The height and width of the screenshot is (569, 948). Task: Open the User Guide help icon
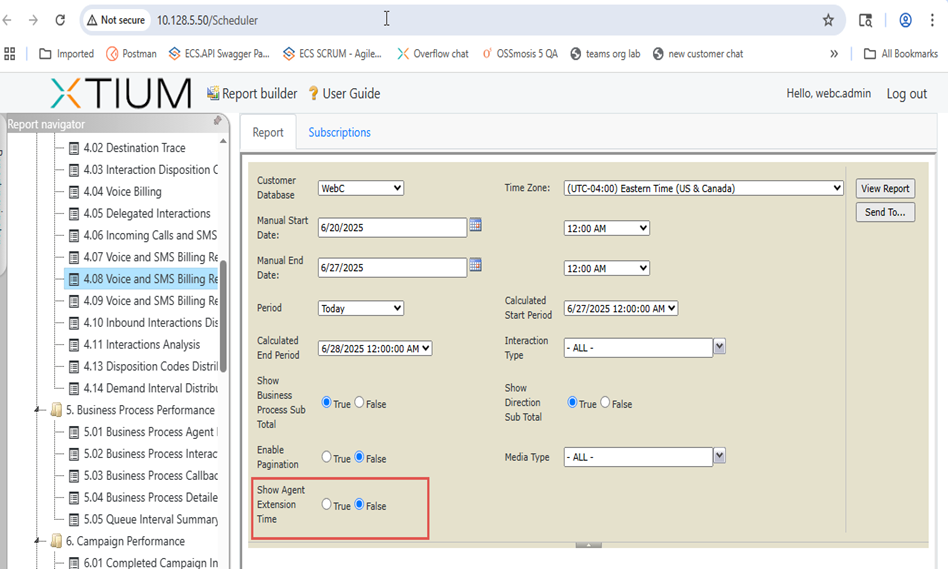pos(313,93)
